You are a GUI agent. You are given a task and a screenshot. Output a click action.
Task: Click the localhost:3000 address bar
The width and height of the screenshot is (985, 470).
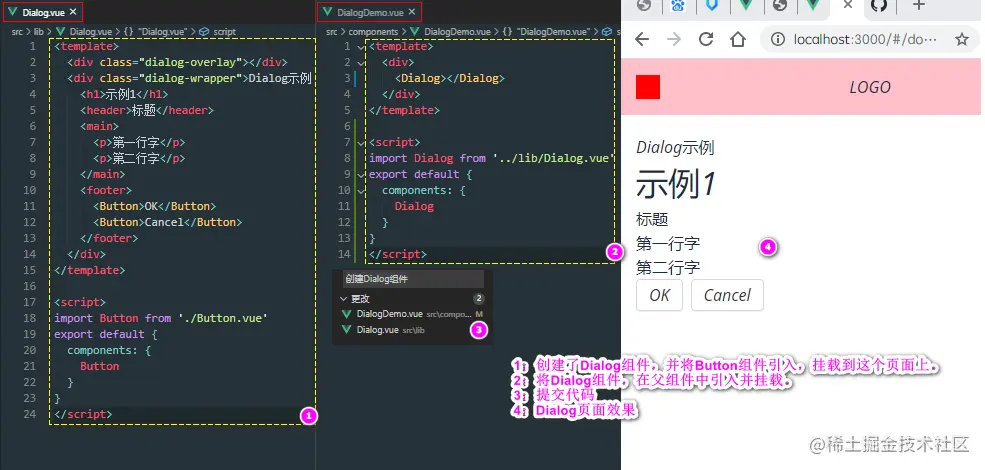[866, 40]
